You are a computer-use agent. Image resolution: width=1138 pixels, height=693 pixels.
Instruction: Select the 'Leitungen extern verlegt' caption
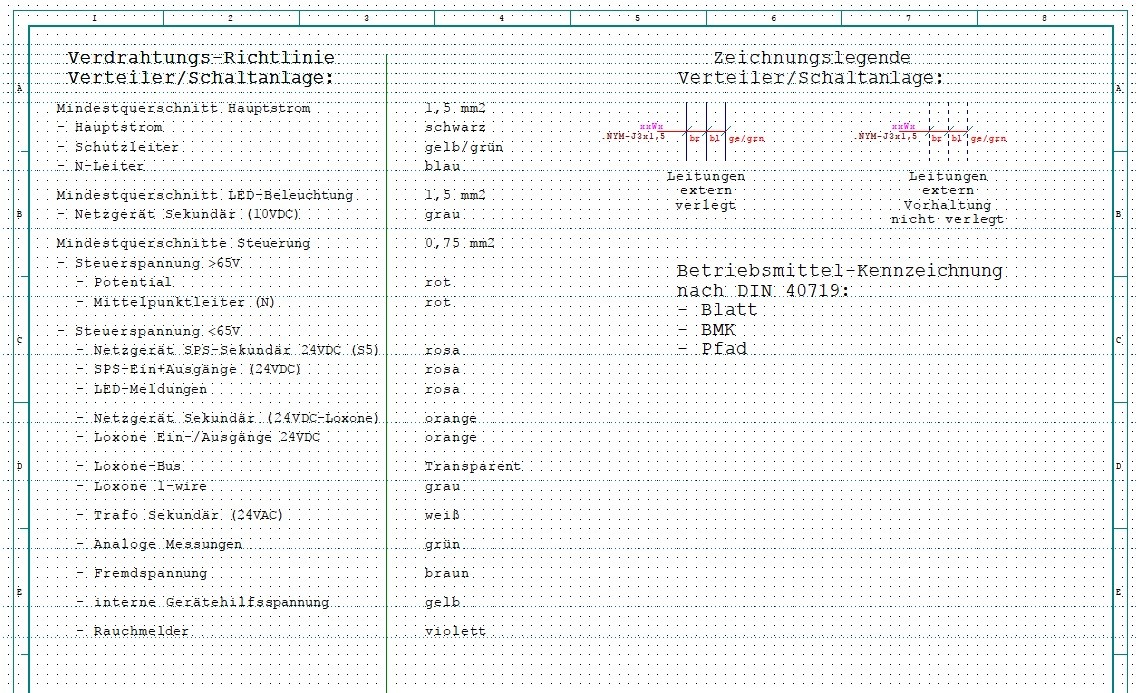click(705, 190)
